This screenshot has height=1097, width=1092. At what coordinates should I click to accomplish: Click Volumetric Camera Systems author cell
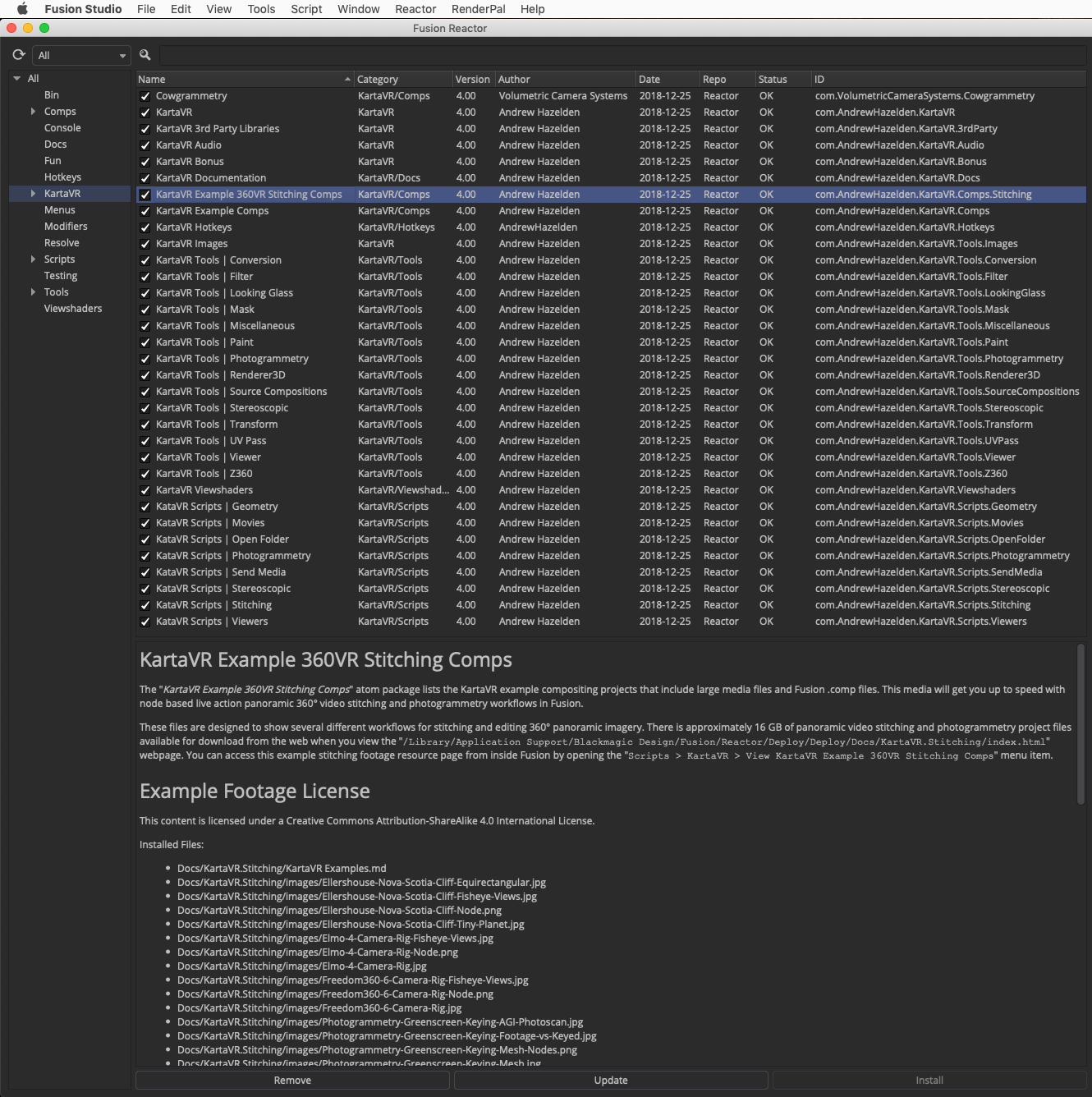click(563, 96)
